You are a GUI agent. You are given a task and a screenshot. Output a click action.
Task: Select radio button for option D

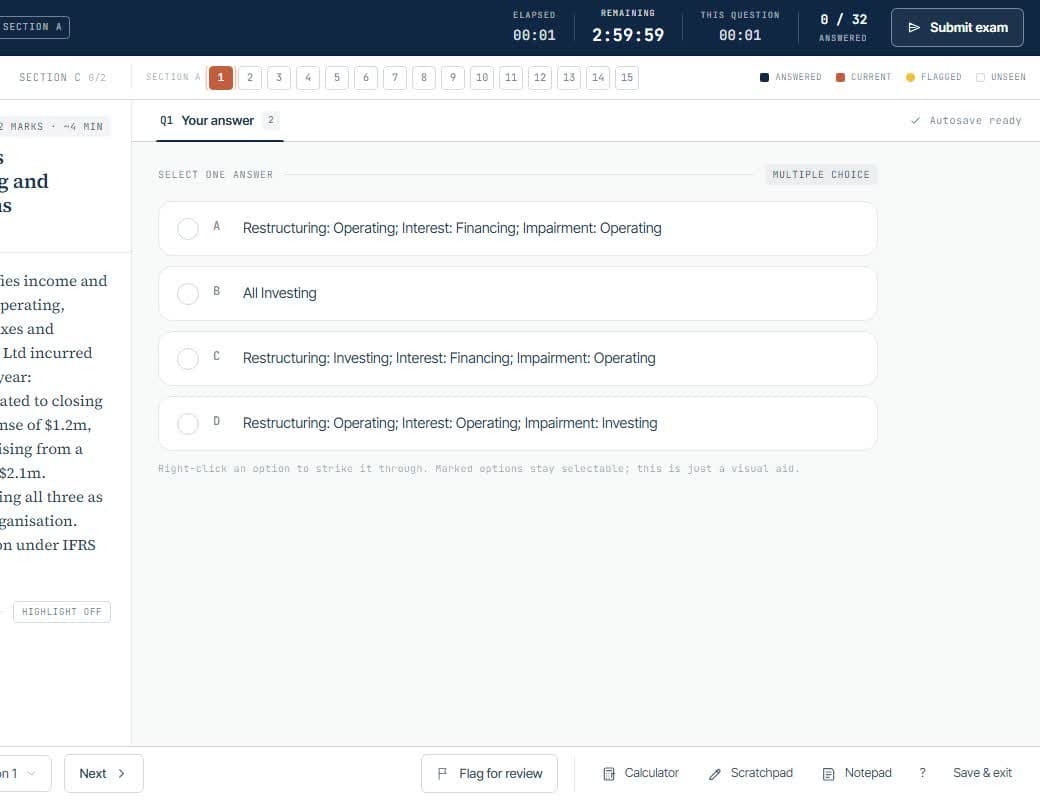(x=188, y=423)
